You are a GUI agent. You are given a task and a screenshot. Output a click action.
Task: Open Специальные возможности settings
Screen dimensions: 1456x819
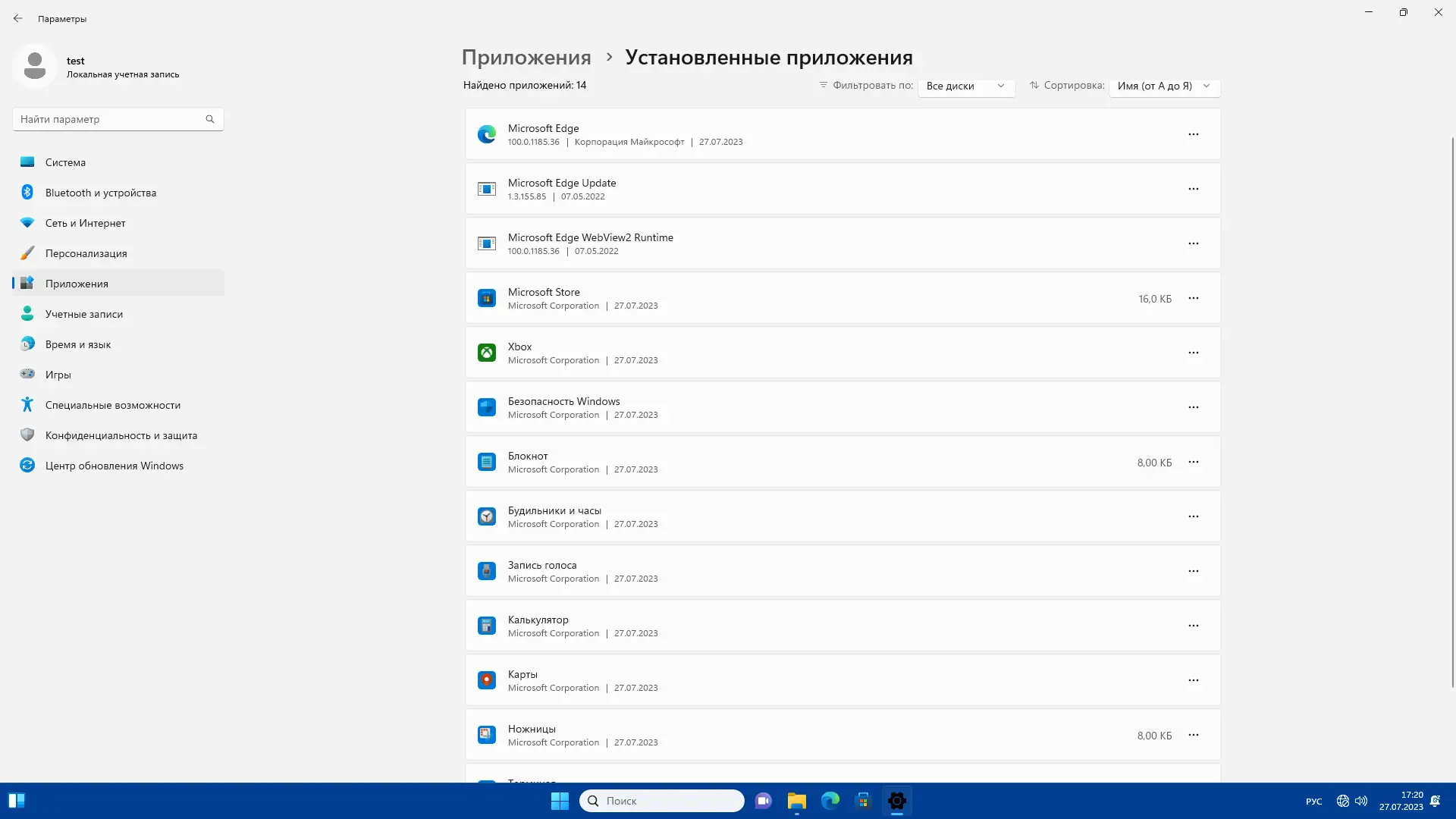112,405
